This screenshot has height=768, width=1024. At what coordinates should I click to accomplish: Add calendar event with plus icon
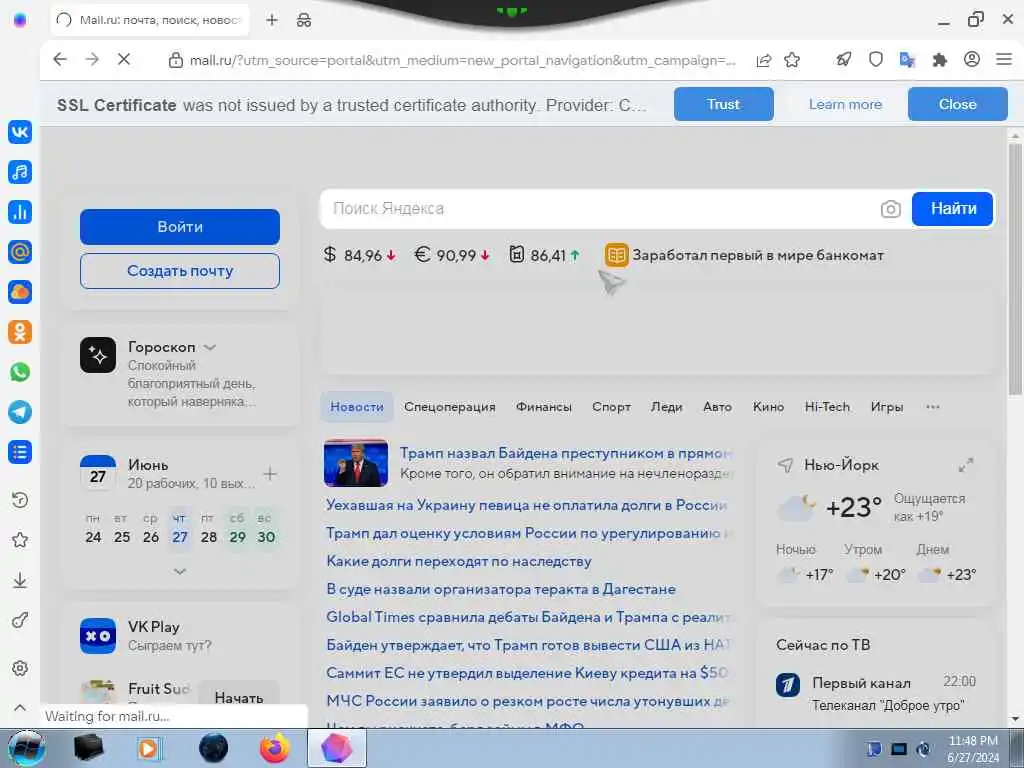coord(270,474)
